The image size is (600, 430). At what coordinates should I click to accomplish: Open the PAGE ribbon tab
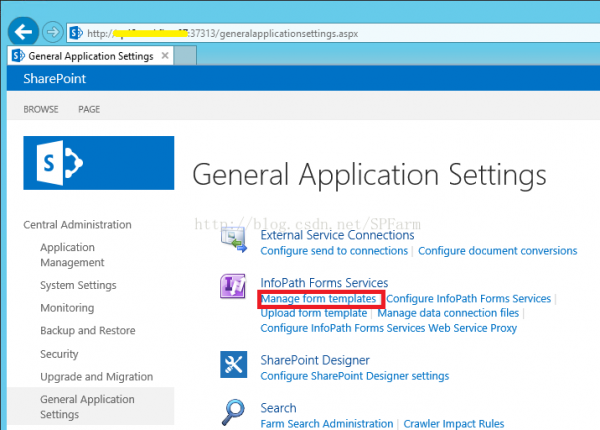(x=89, y=109)
